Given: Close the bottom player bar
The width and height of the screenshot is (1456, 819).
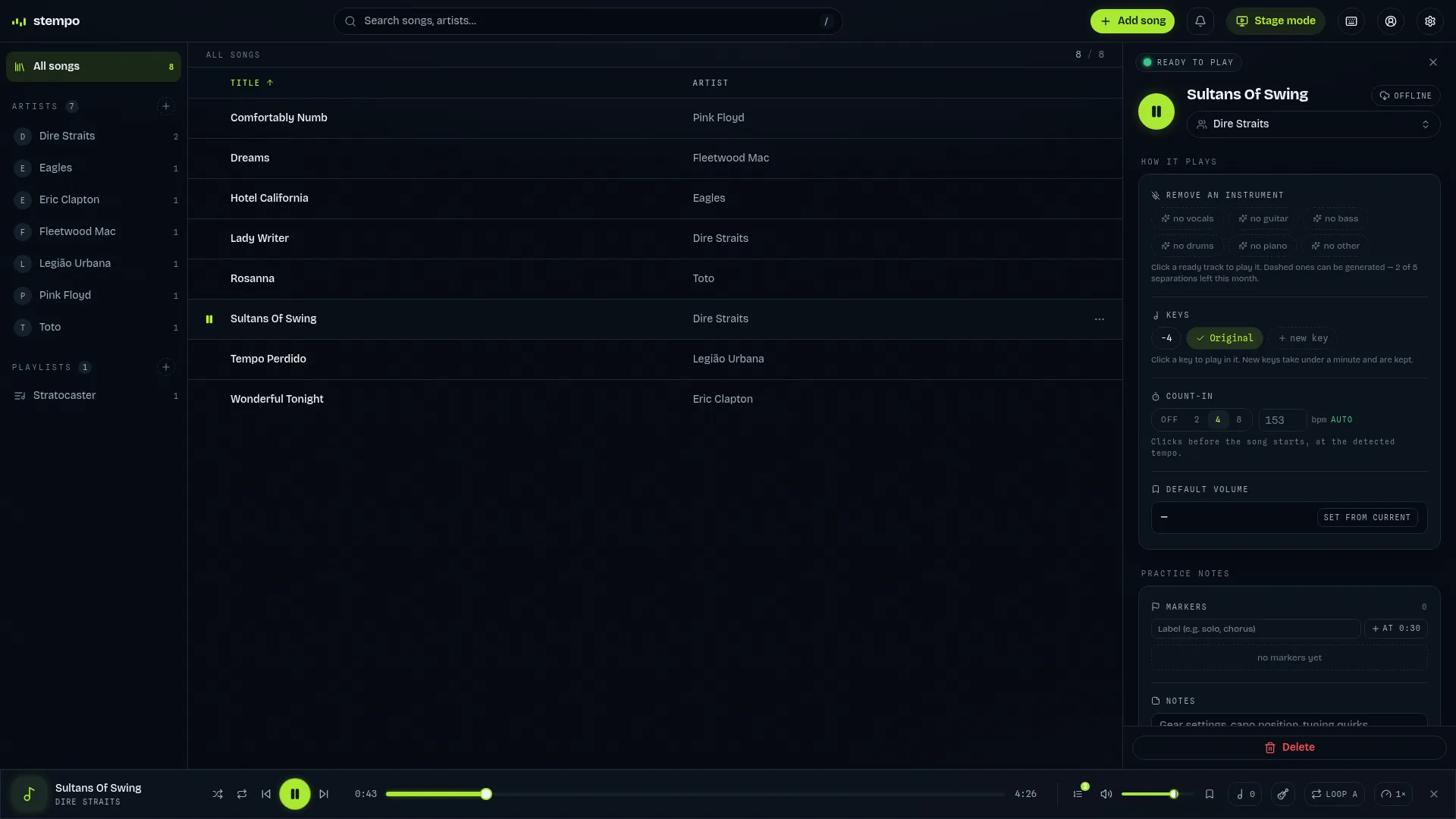Looking at the screenshot, I should click(1434, 794).
